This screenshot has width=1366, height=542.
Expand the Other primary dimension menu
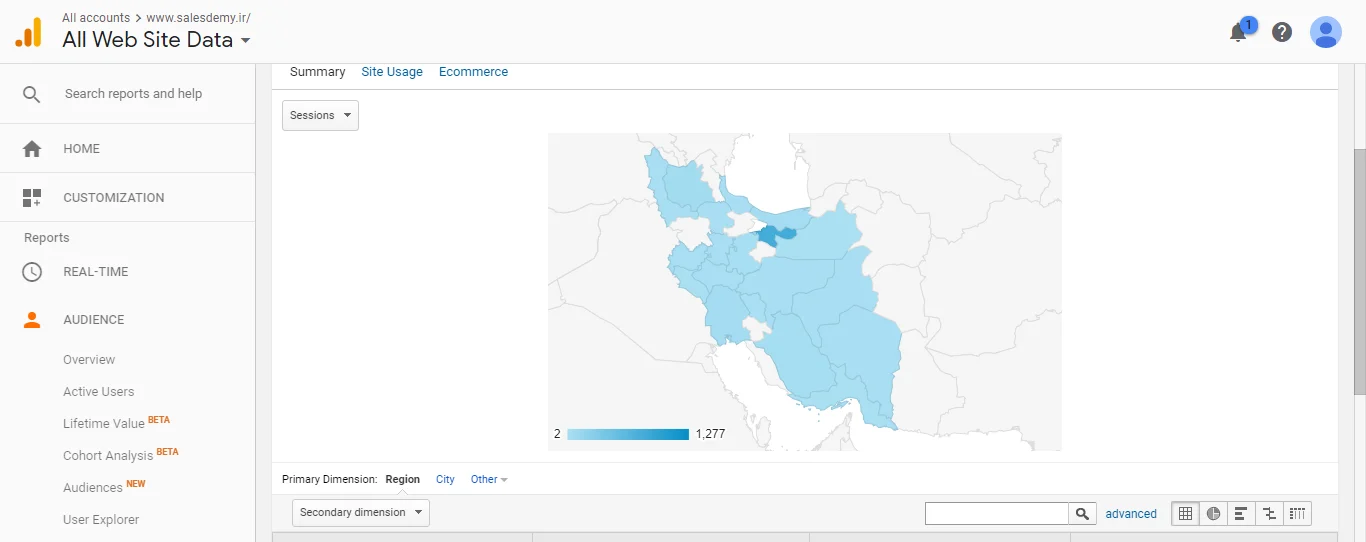489,480
